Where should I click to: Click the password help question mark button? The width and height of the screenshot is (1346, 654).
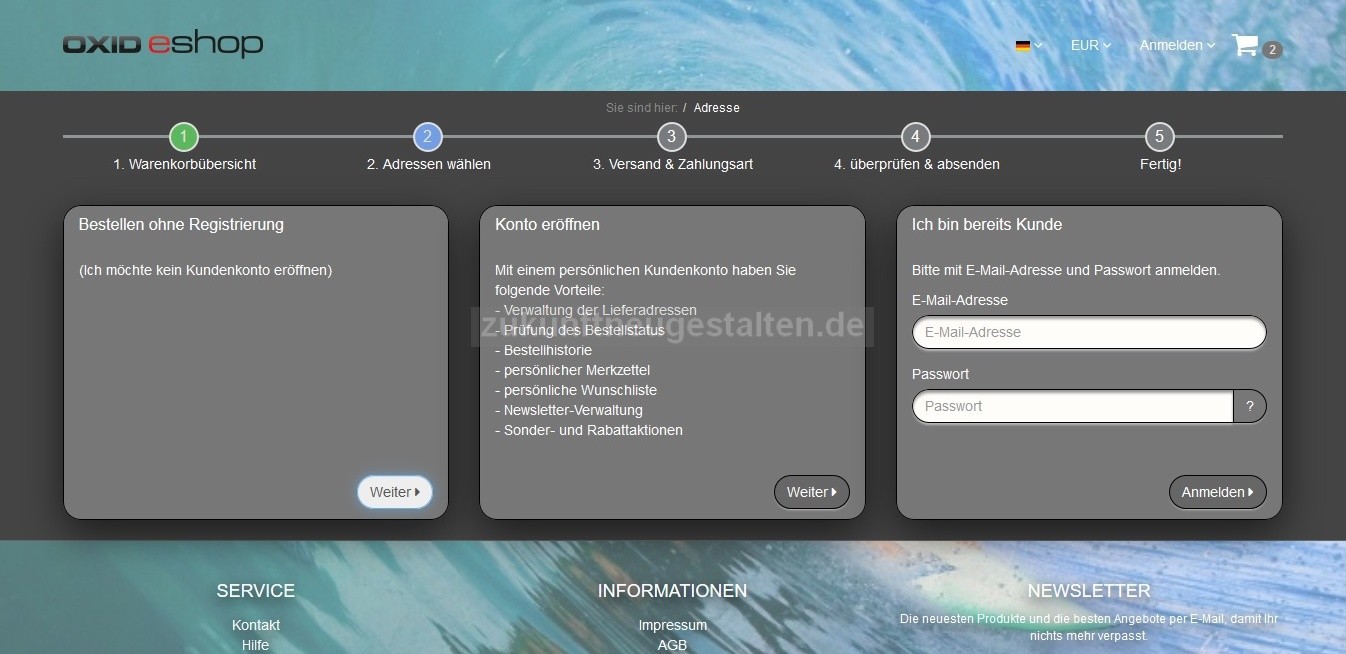1250,406
